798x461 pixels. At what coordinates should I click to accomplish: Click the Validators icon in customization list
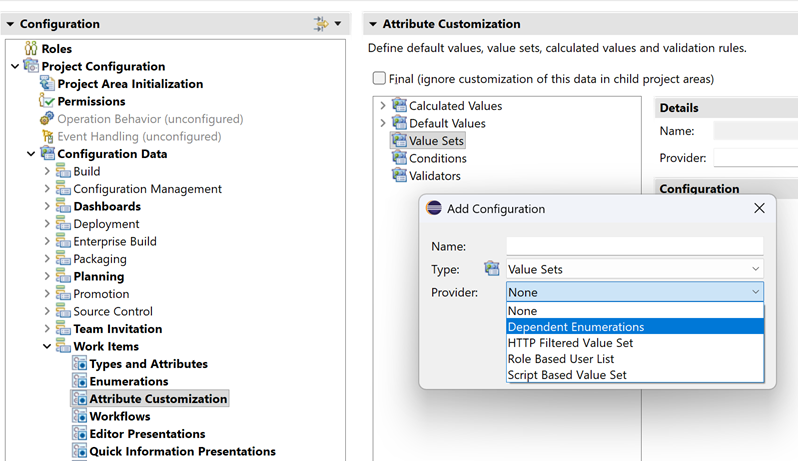click(399, 176)
